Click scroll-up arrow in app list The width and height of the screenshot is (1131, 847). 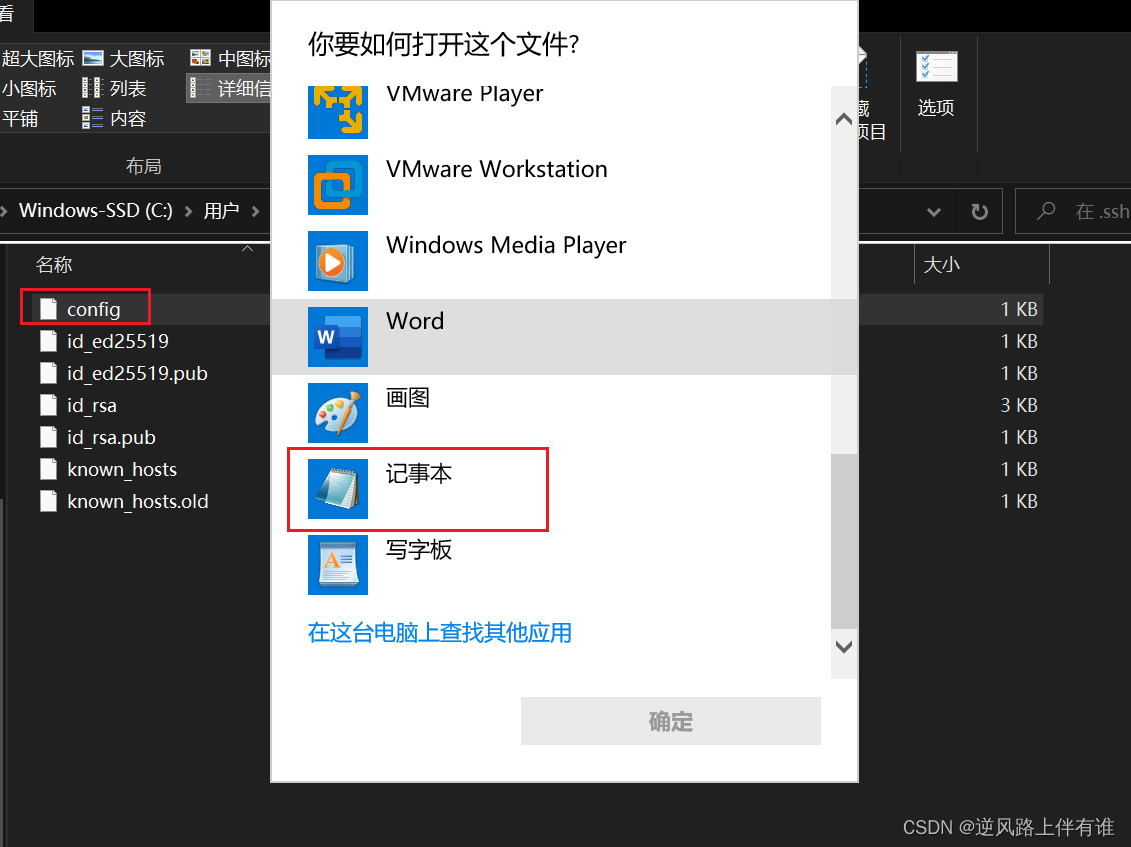coord(844,120)
